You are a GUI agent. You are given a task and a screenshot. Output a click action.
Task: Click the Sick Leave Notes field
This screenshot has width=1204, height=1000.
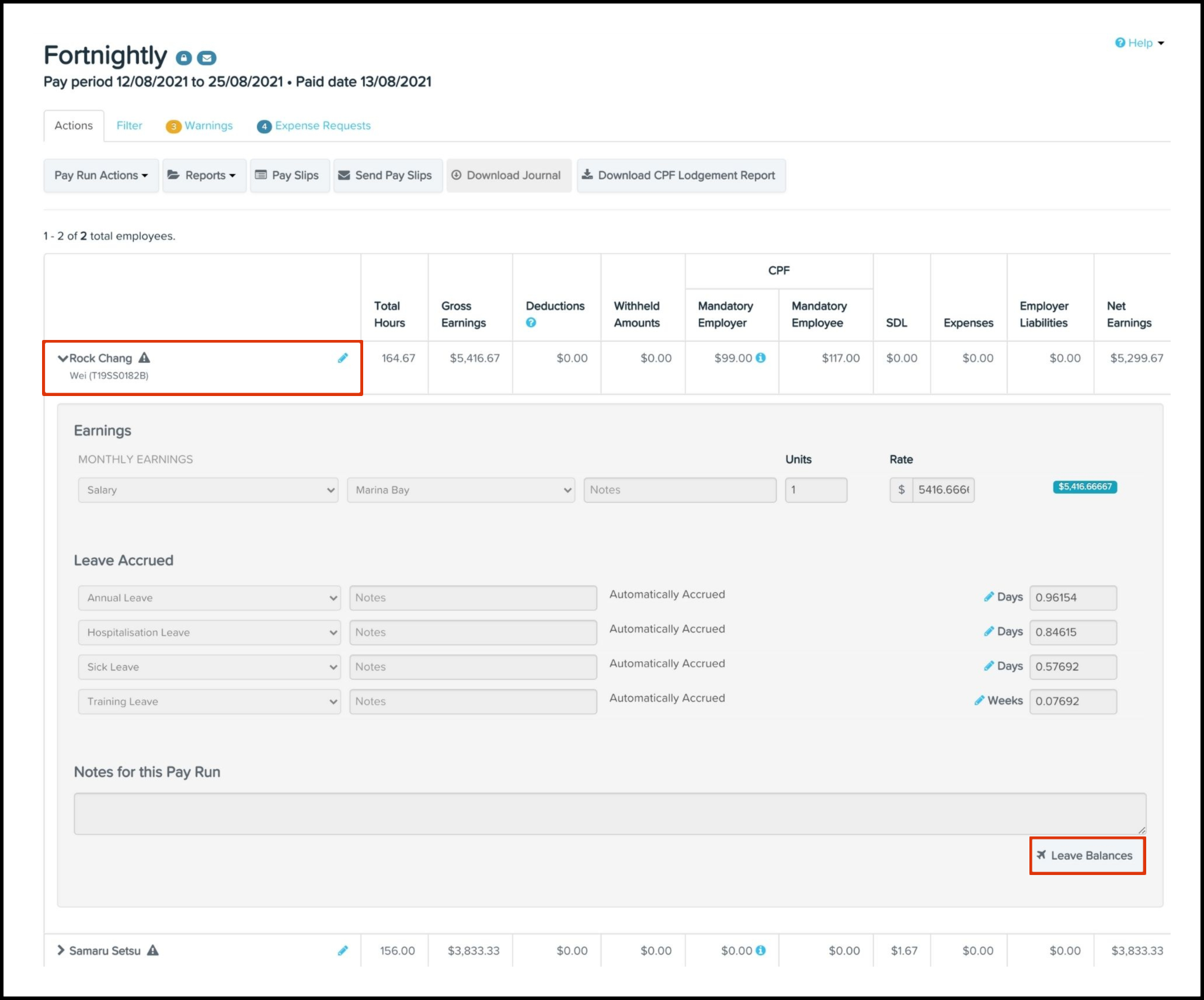(x=473, y=667)
